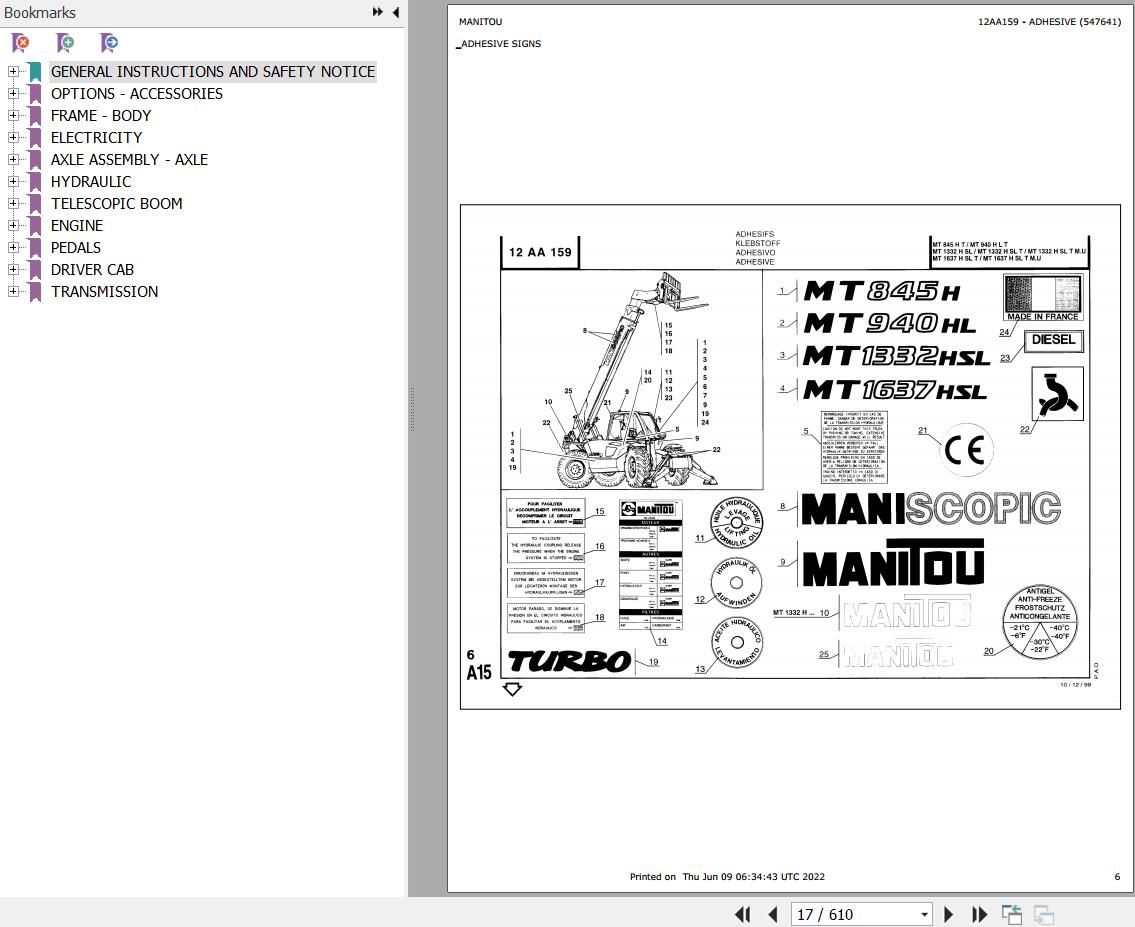Open the page number dropdown arrow
The image size is (1135, 927).
[x=924, y=915]
